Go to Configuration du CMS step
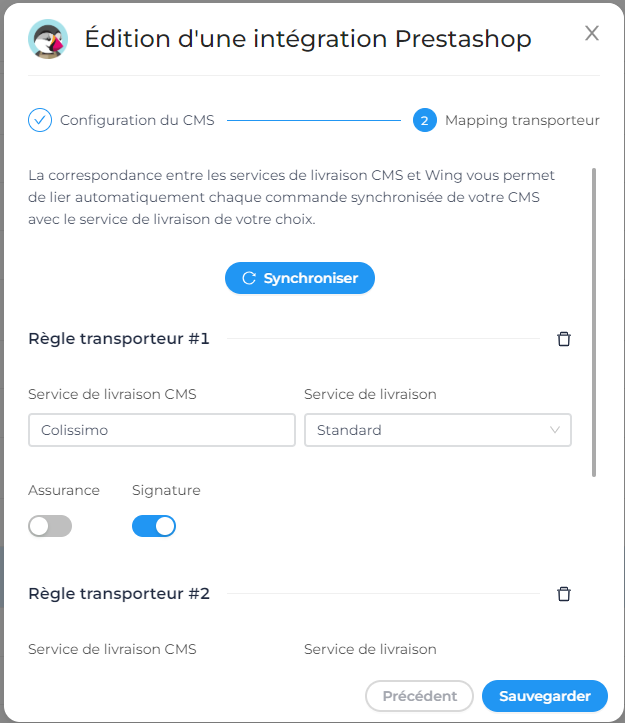This screenshot has width=625, height=723. [x=137, y=120]
